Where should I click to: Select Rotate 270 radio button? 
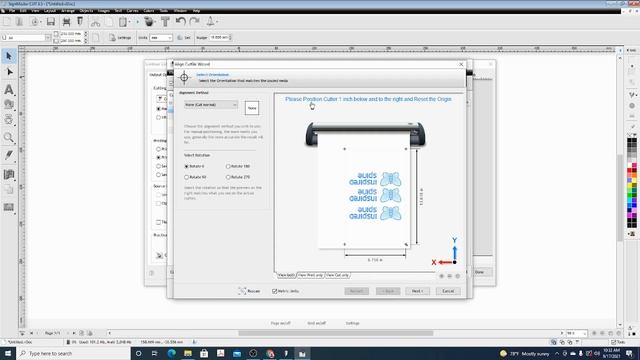coord(228,177)
